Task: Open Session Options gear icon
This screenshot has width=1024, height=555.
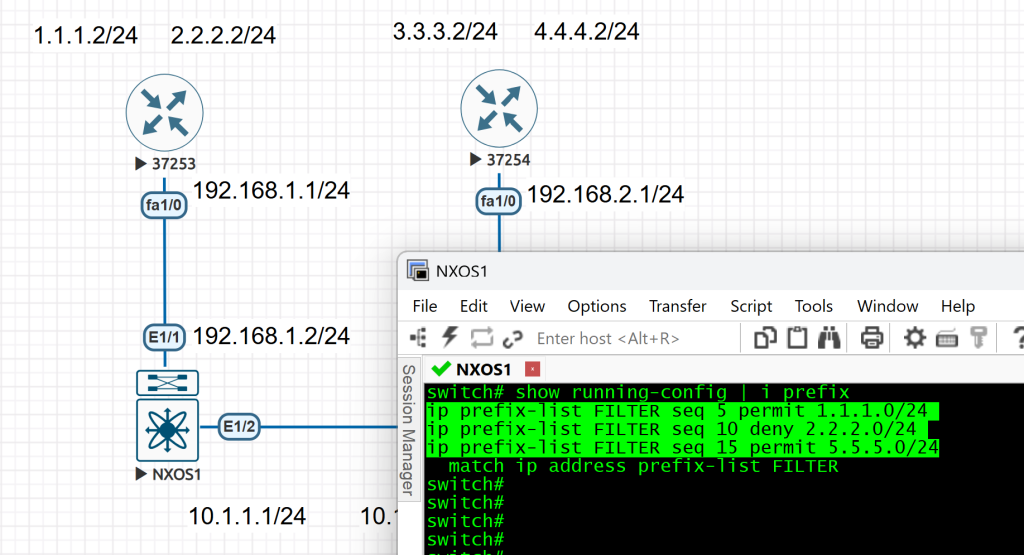Action: coord(914,338)
